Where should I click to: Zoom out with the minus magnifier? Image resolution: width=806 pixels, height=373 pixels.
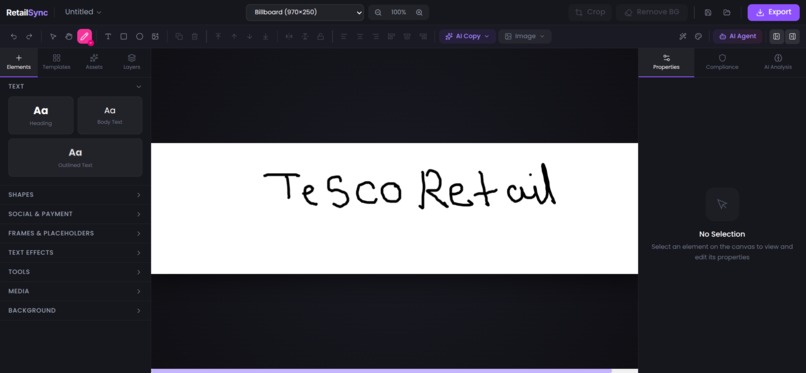[x=378, y=12]
